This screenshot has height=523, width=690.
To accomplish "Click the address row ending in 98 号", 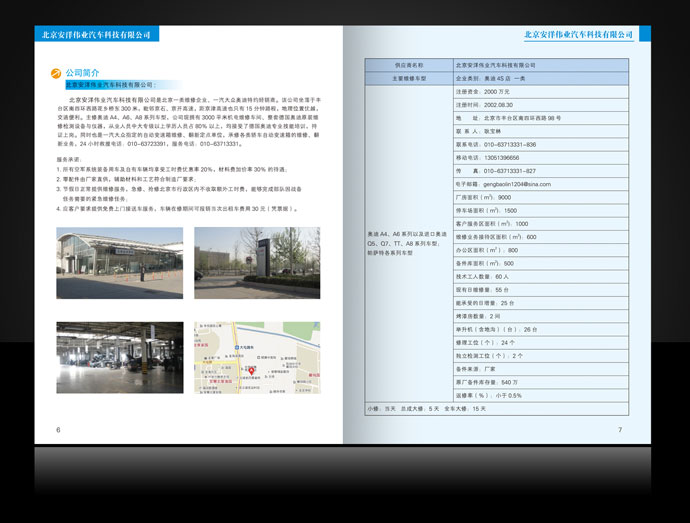I will 541,118.
